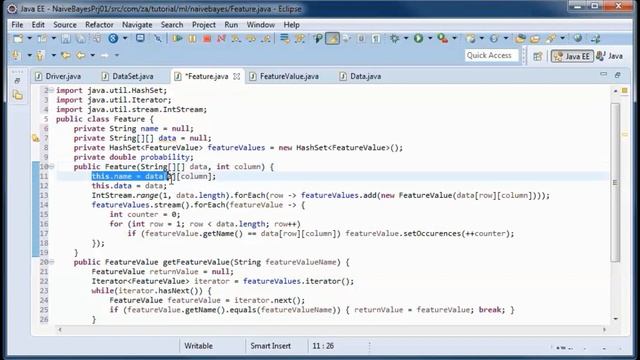This screenshot has height=360, width=640.
Task: Open the Project menu
Action: point(204,25)
